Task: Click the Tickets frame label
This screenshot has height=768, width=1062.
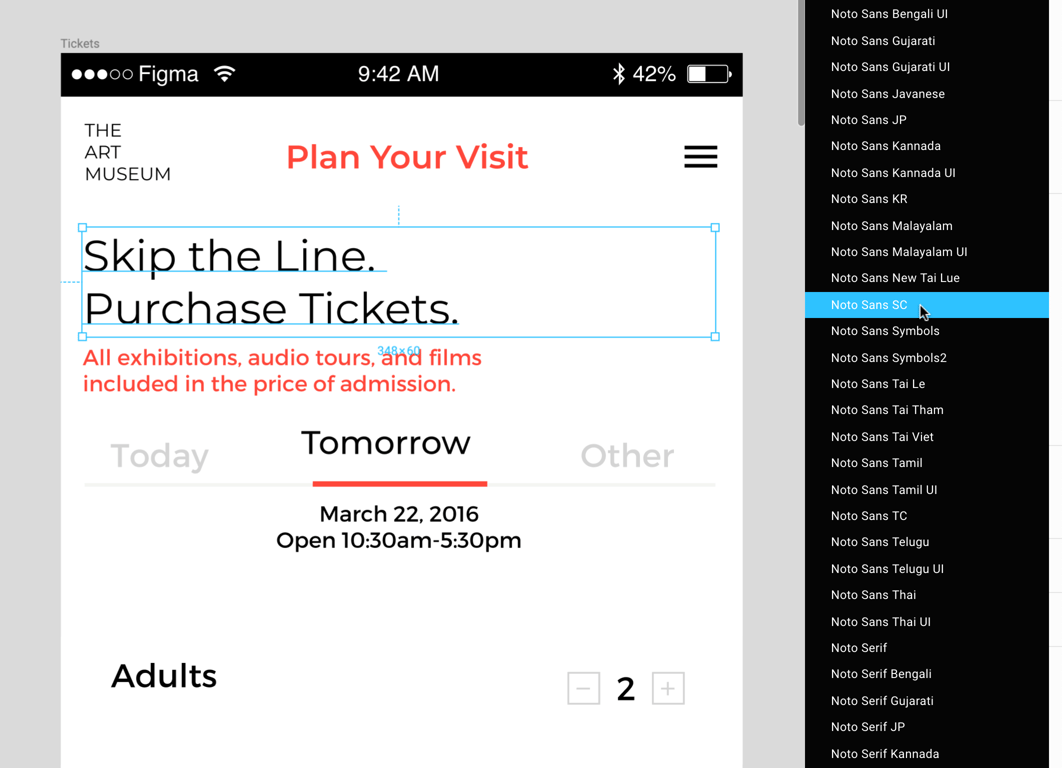Action: point(80,44)
